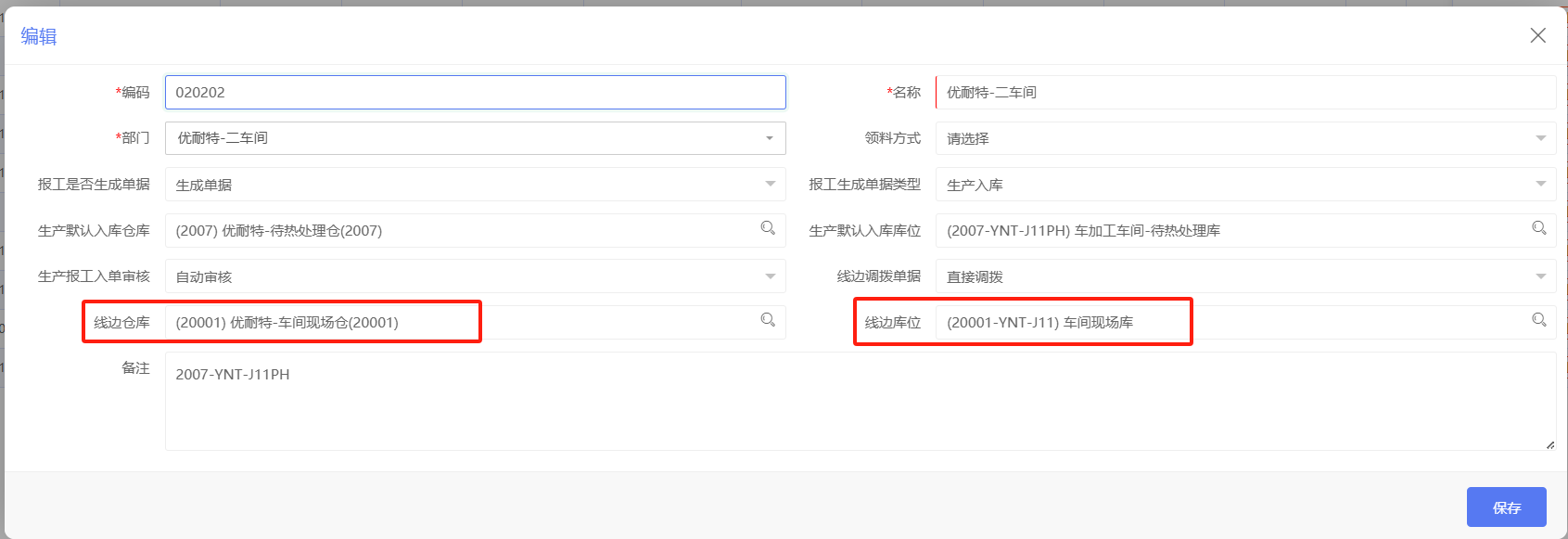The width and height of the screenshot is (1568, 539).
Task: Click the 编码 input field with 020202
Action: coord(476,93)
